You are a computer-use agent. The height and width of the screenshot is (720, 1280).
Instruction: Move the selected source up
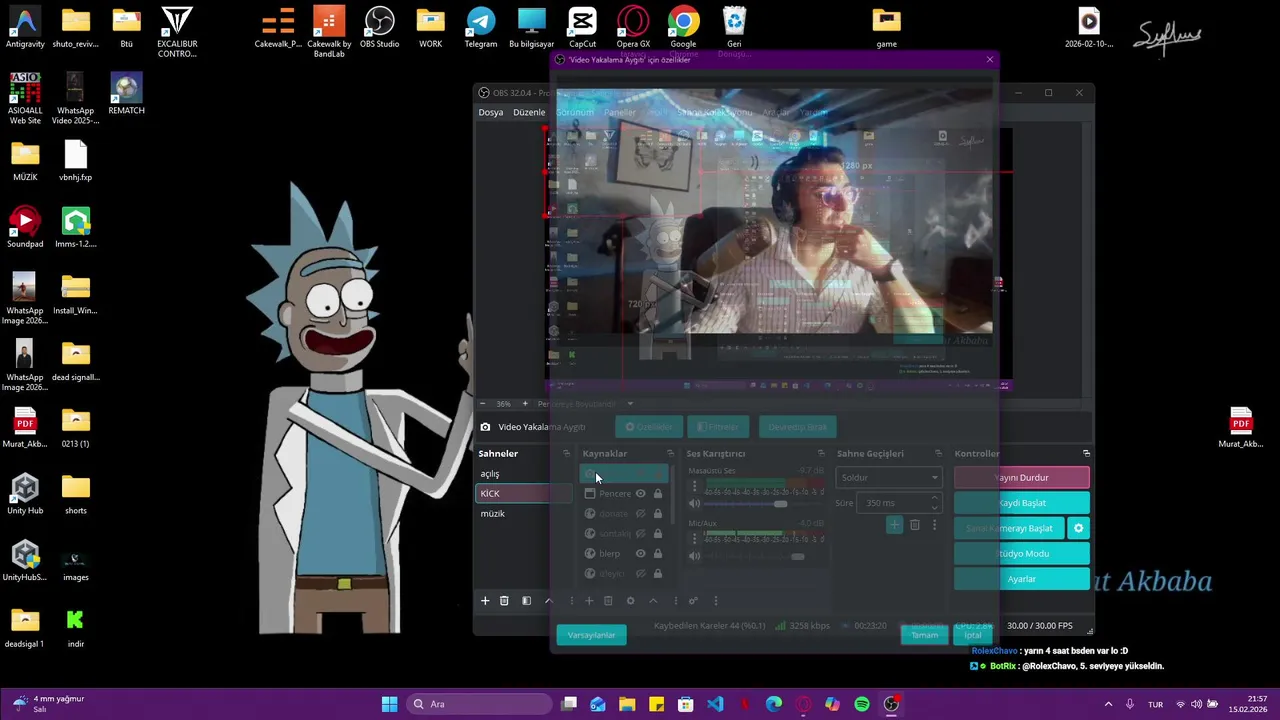(653, 601)
